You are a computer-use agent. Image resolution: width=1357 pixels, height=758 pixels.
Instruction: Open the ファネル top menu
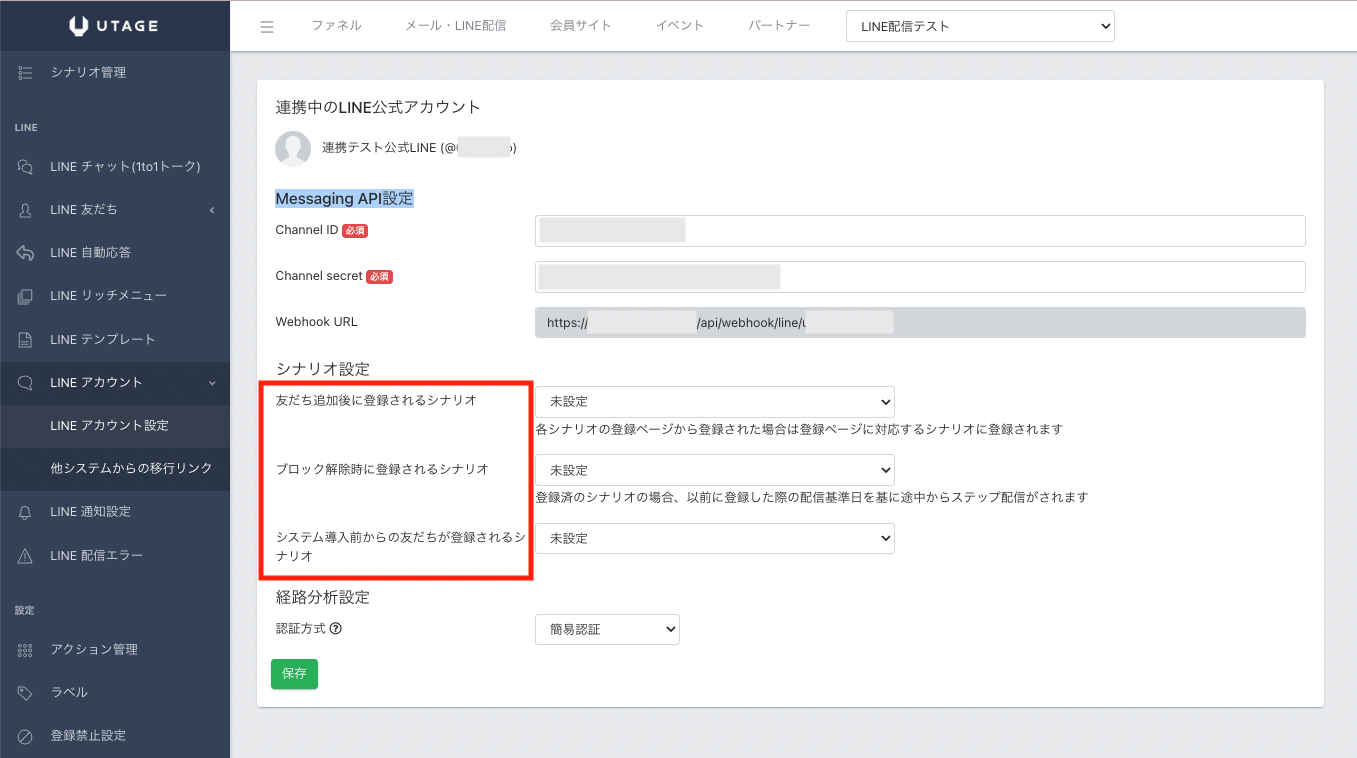click(x=336, y=26)
